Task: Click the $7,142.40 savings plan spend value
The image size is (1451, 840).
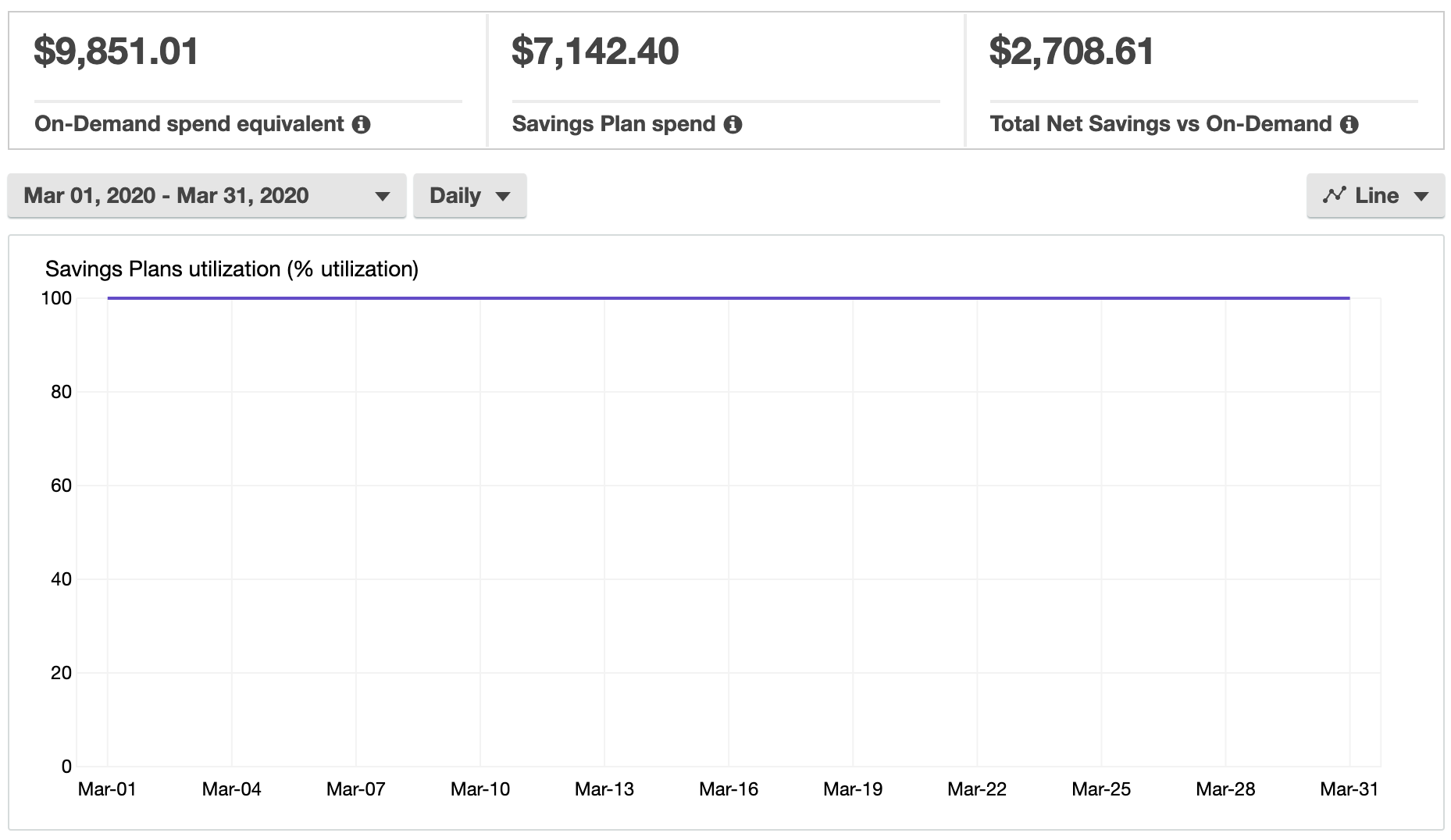Action: [x=595, y=51]
